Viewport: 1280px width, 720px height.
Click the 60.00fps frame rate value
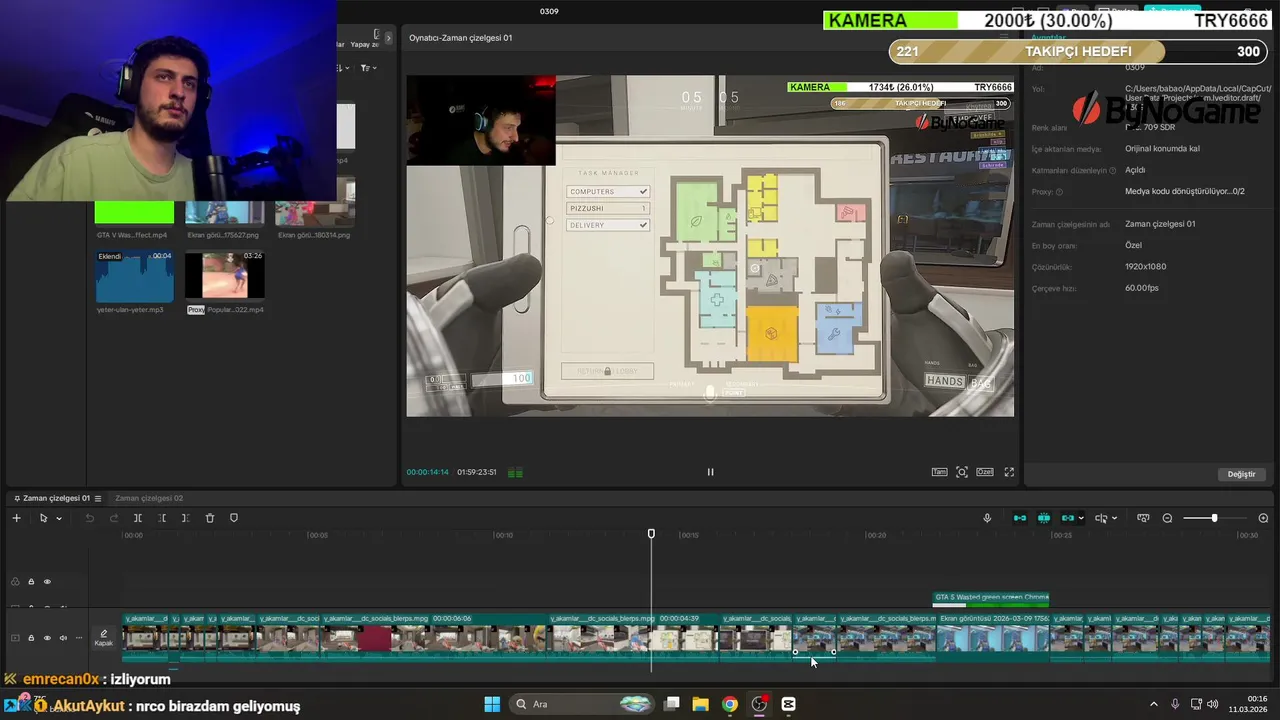[1142, 288]
